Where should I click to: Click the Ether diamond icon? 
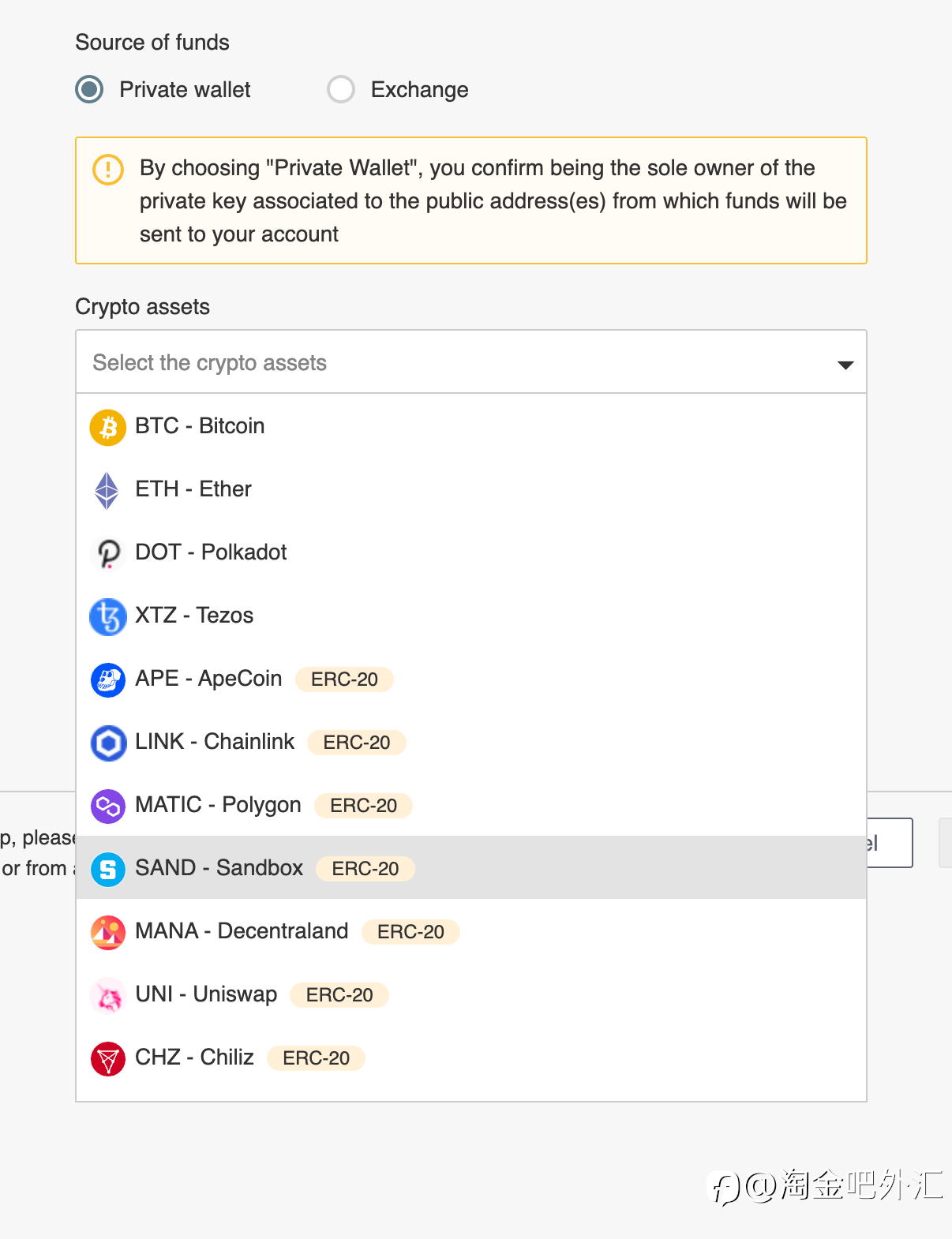(x=107, y=490)
